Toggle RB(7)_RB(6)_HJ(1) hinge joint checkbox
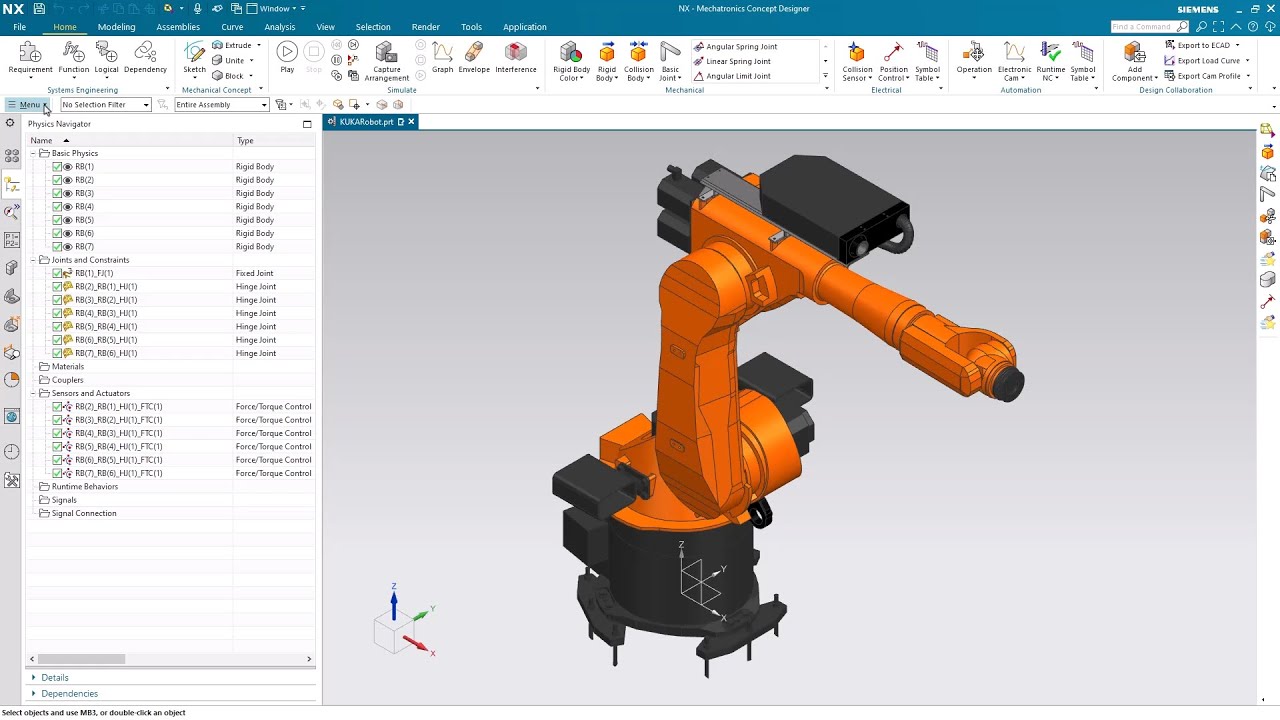1280x720 pixels. (57, 353)
